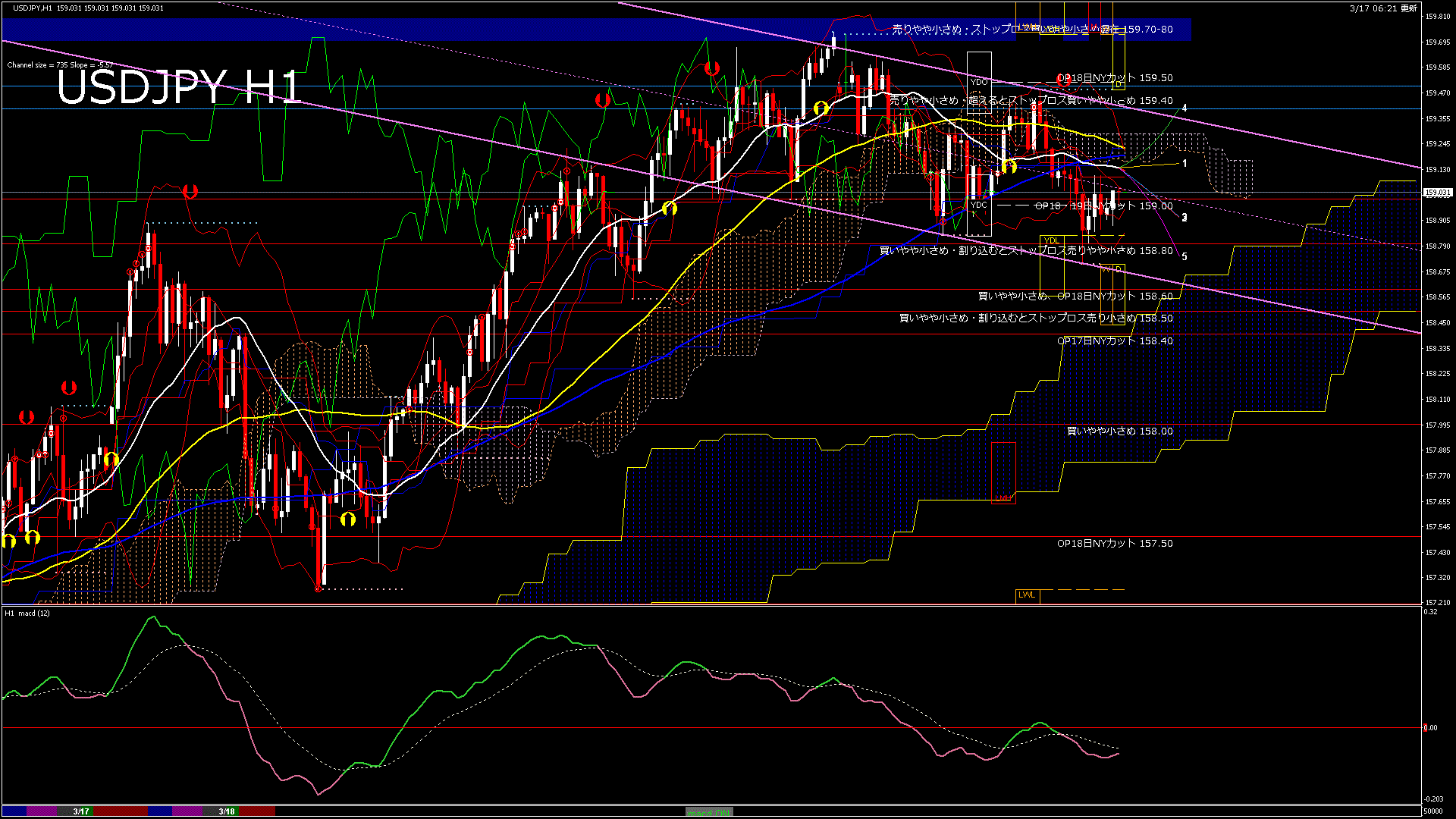Viewport: 1456px width, 819px height.
Task: Select projection line endpoint labeled 1
Action: pyautogui.click(x=1185, y=164)
